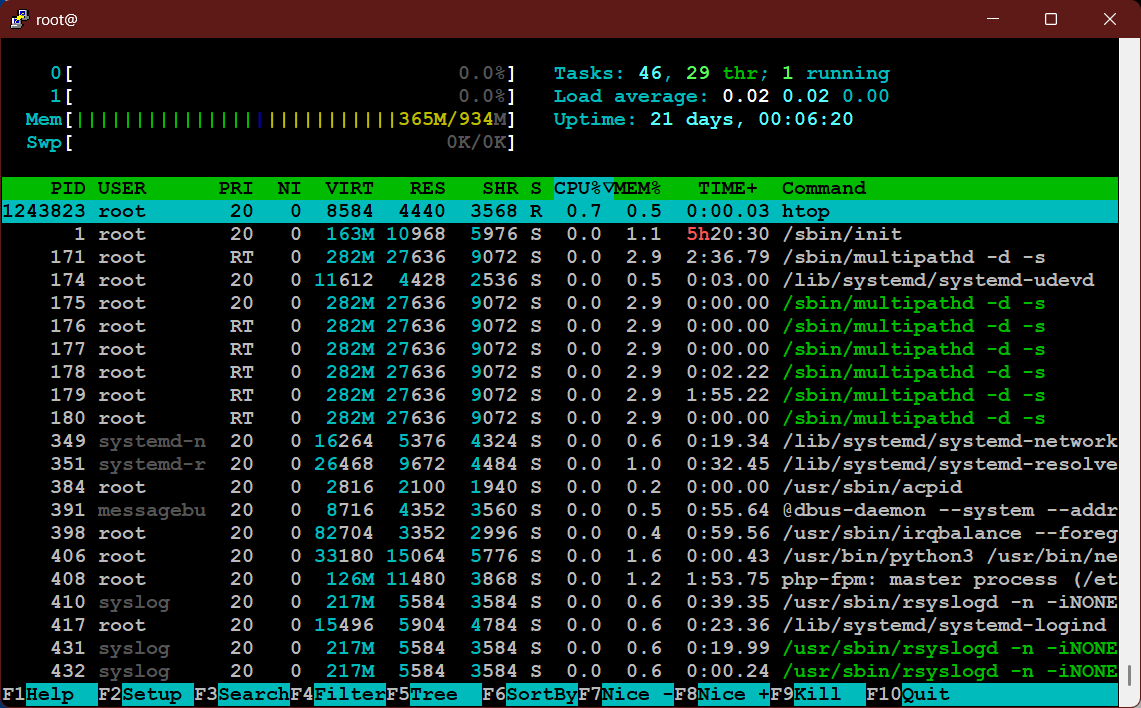Sort by the USER column header
This screenshot has width=1141, height=708.
122,188
